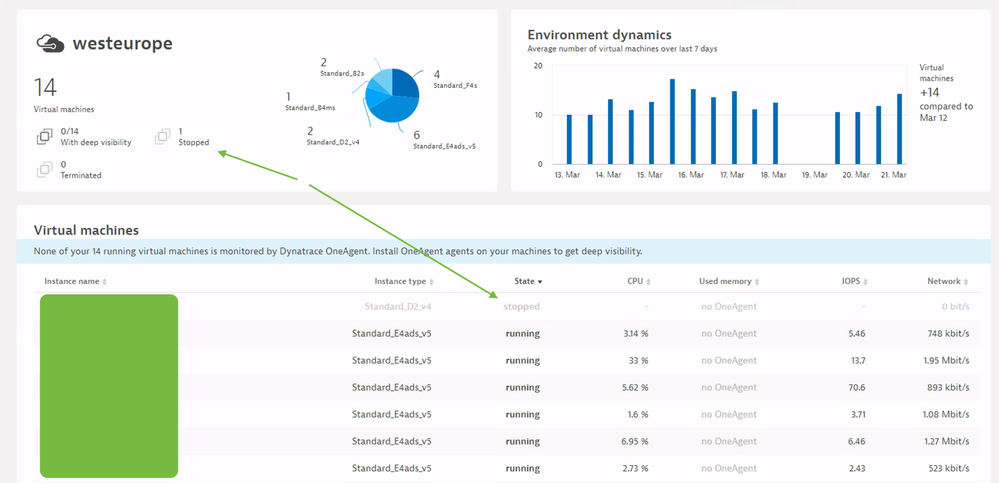999x483 pixels.
Task: Click the Azure cloud icon beside westeurope
Action: coord(49,44)
